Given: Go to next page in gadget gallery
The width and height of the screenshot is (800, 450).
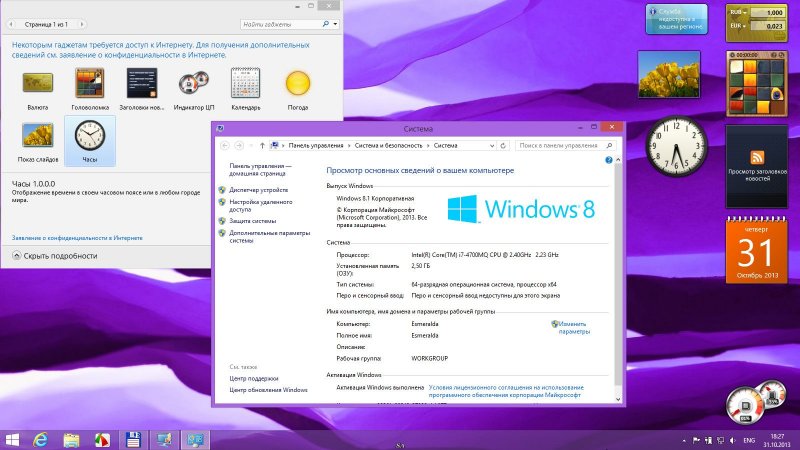Looking at the screenshot, I should click(x=82, y=24).
